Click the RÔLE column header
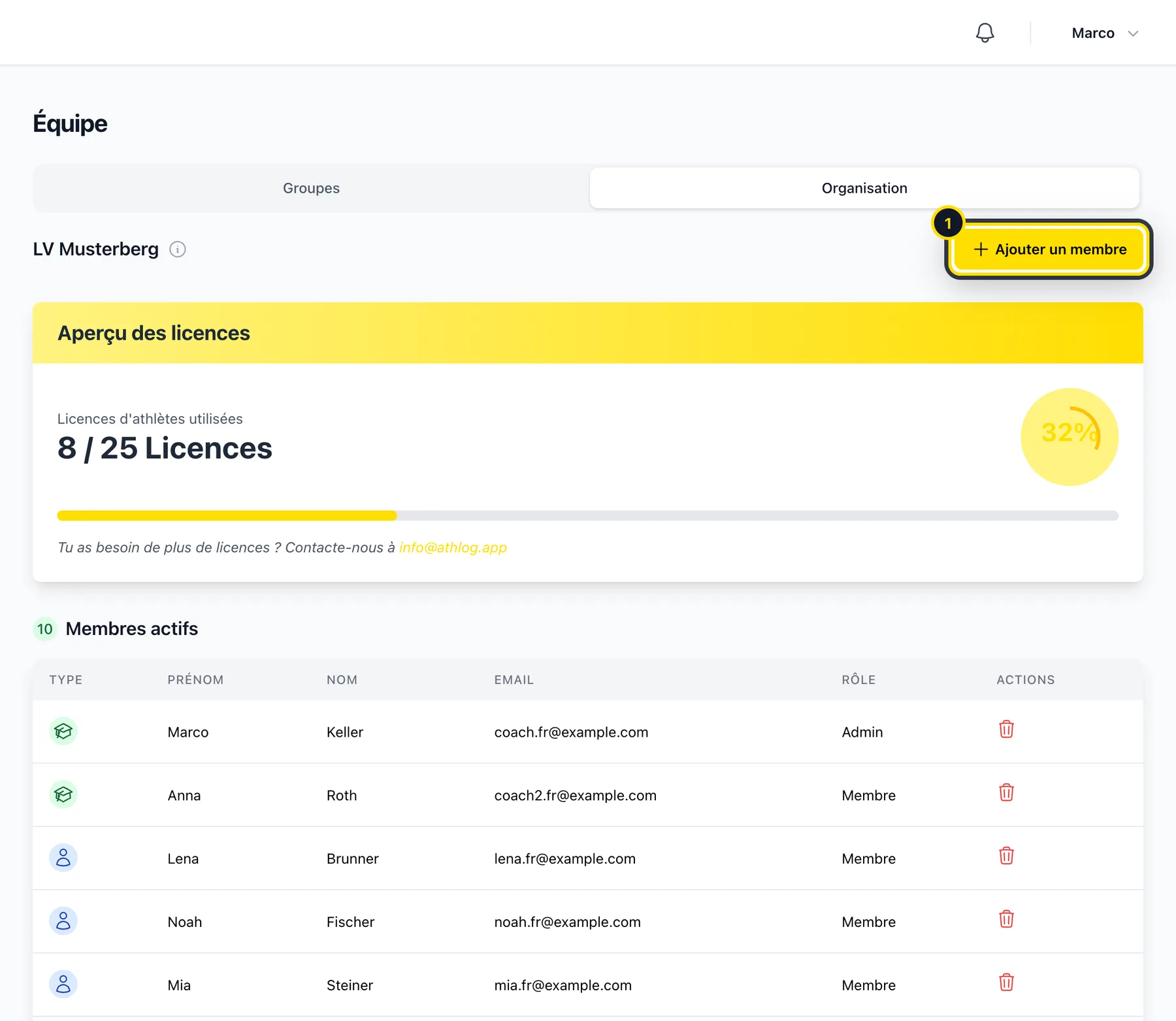 point(858,679)
